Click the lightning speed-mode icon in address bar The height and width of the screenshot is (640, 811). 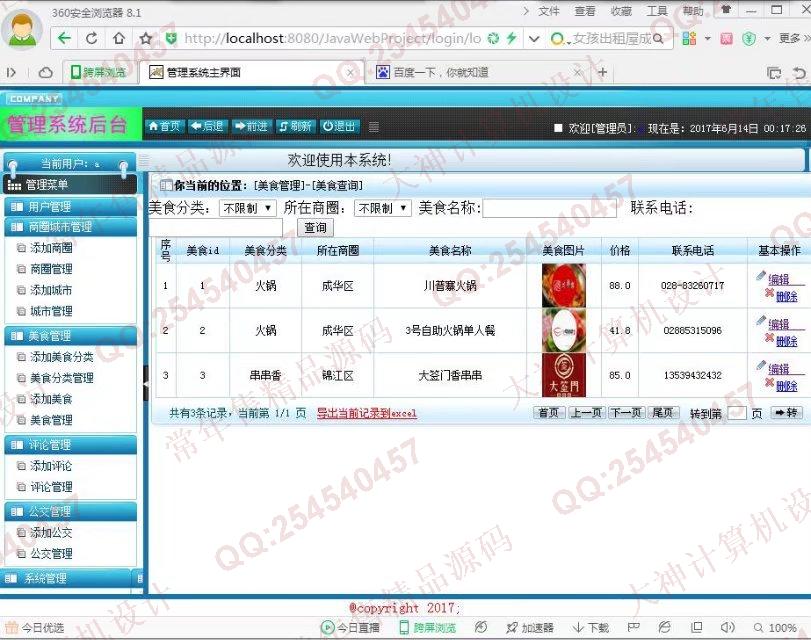[x=512, y=38]
